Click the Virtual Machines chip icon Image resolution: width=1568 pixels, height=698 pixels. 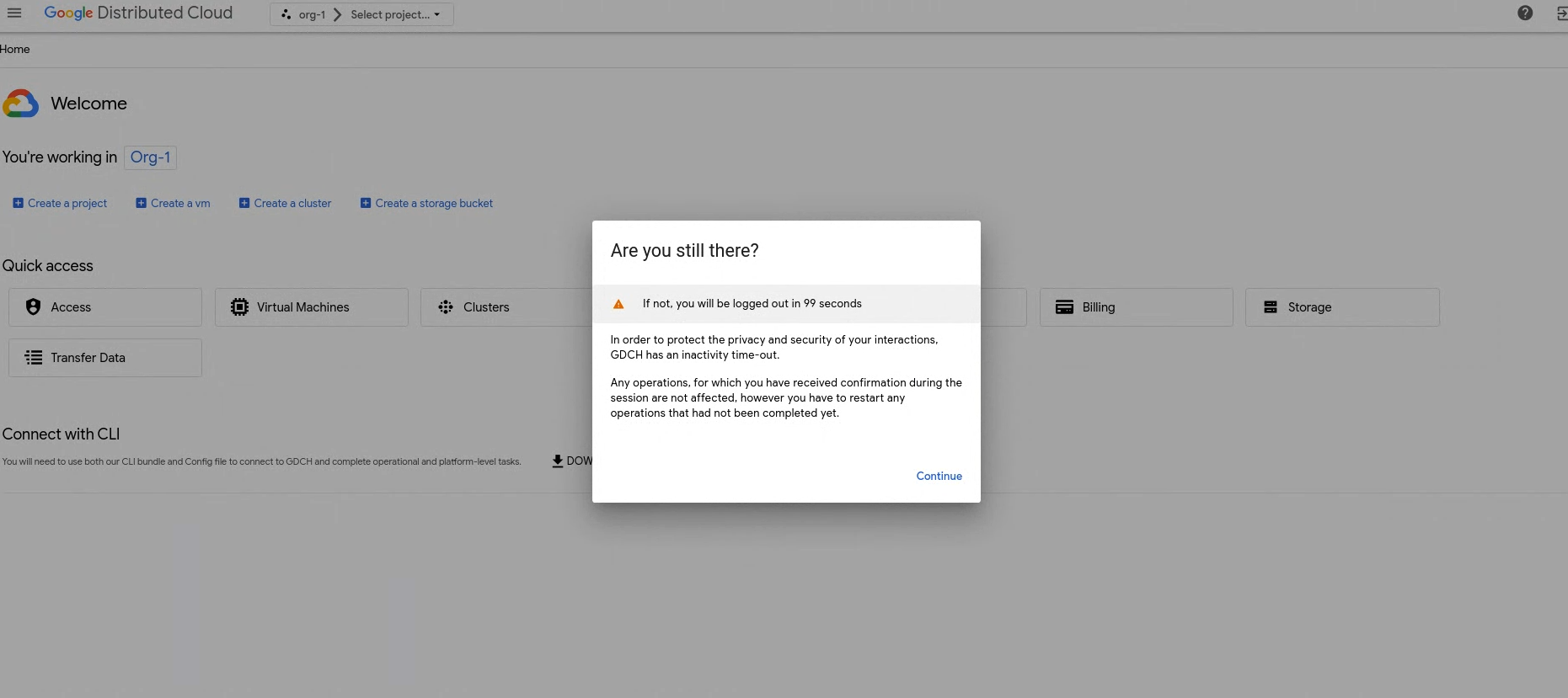click(x=239, y=307)
